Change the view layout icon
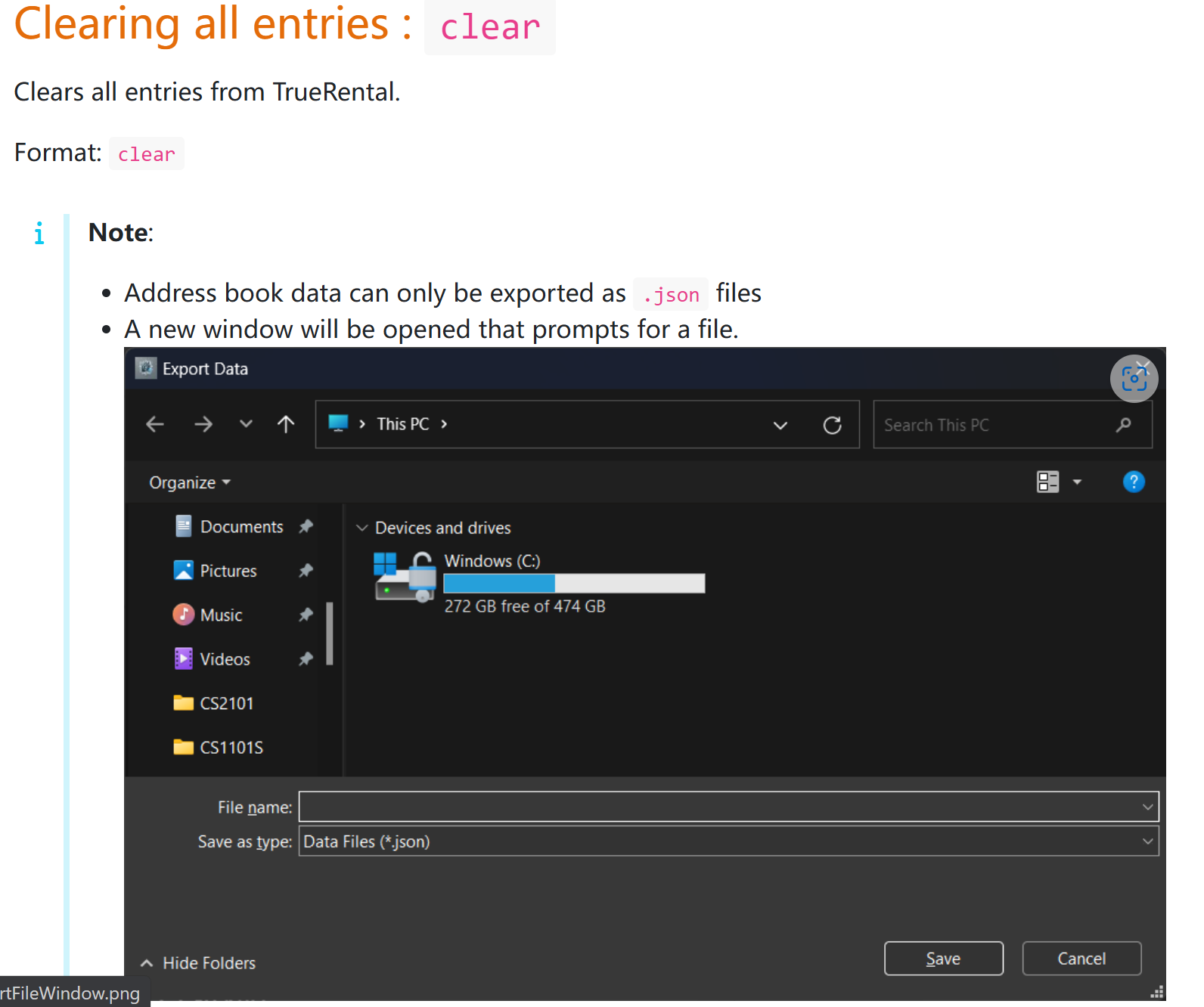The height and width of the screenshot is (1007, 1204). (1047, 482)
